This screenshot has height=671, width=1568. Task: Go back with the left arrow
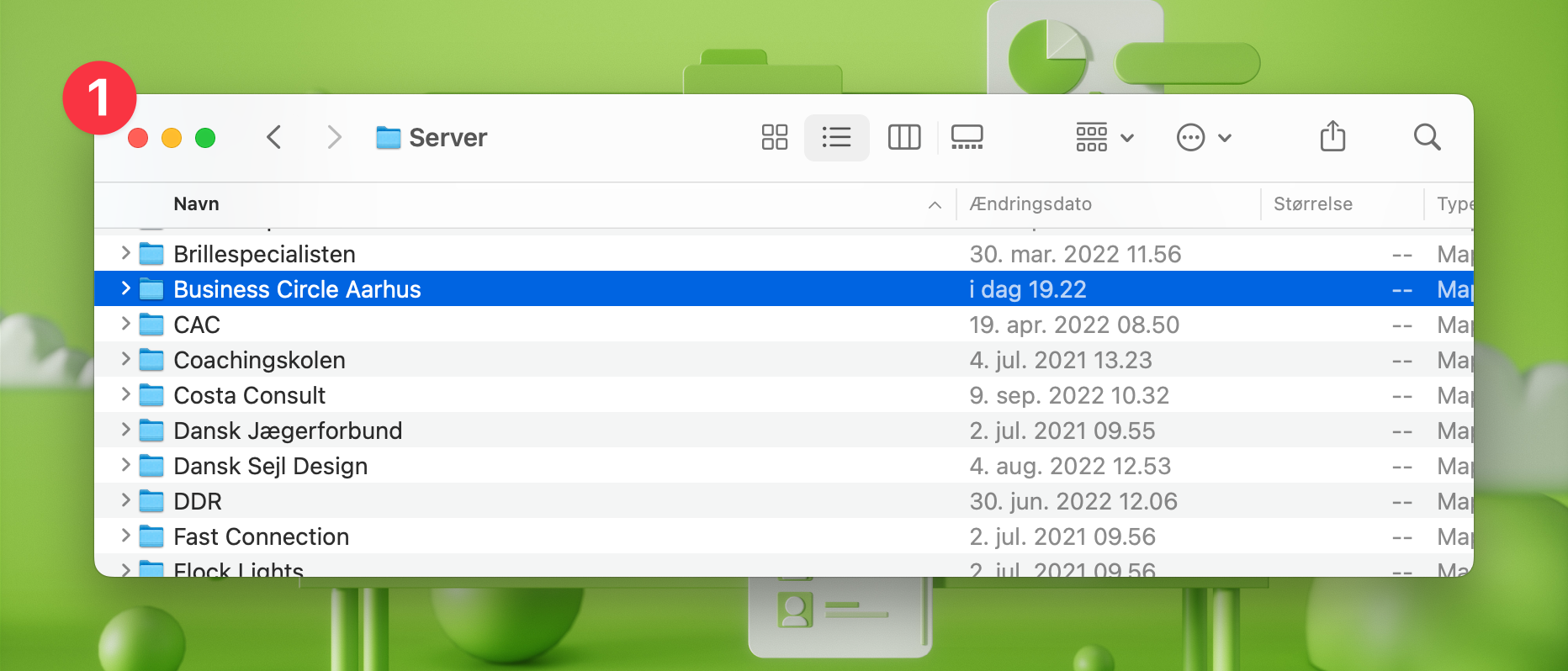[273, 137]
